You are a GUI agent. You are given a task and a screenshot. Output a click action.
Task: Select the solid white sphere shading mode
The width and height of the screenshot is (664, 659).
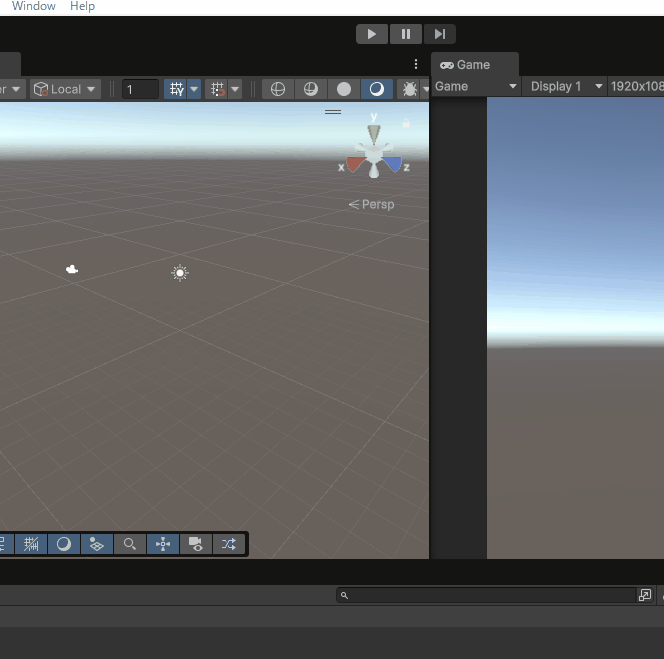(344, 89)
